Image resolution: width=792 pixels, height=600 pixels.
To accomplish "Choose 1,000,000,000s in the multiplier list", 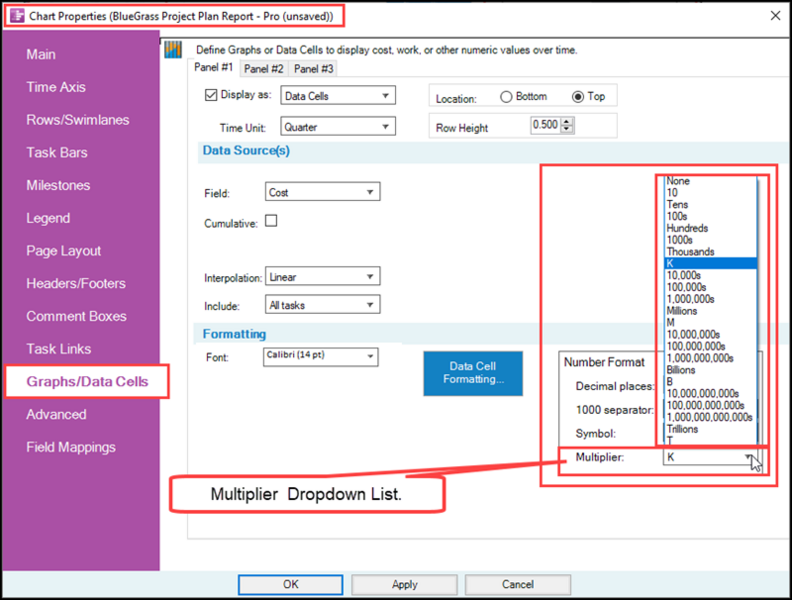I will (x=710, y=358).
